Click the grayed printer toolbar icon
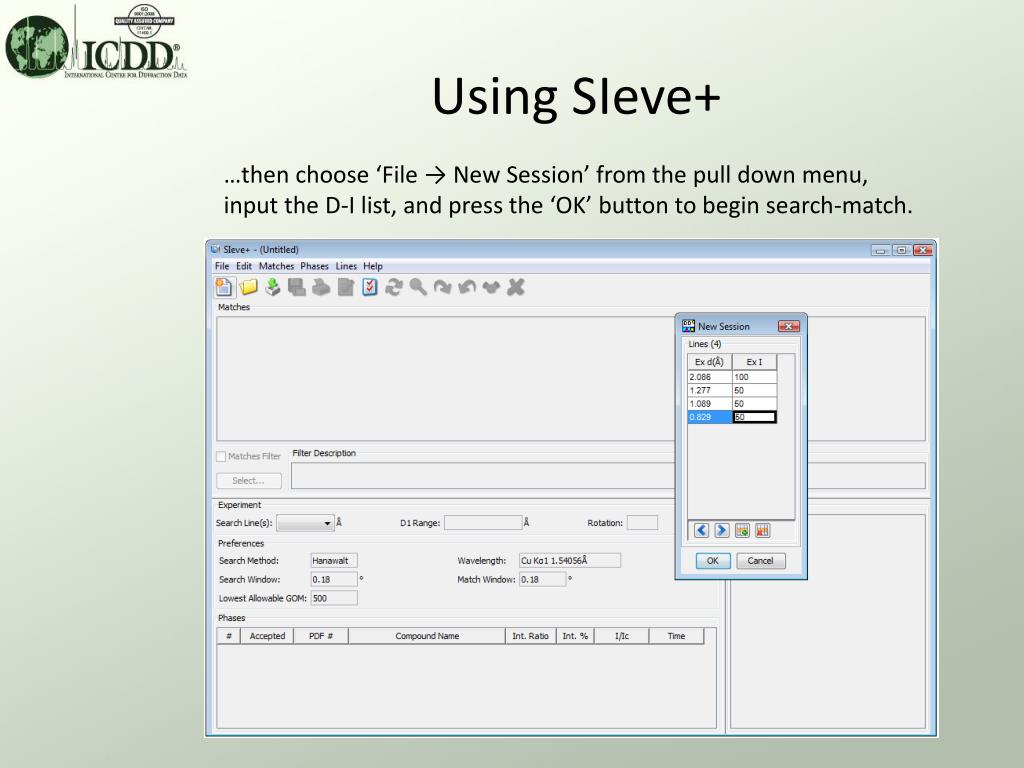This screenshot has height=768, width=1024. tap(321, 287)
